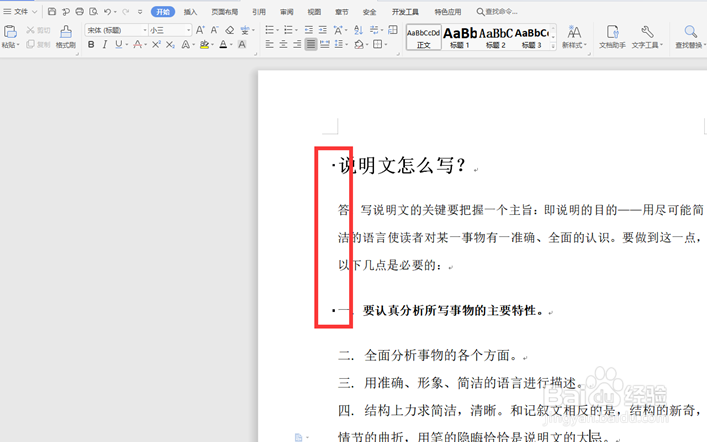This screenshot has height=442, width=708.
Task: Open the customize quick access toolbar dropdown
Action: click(140, 11)
